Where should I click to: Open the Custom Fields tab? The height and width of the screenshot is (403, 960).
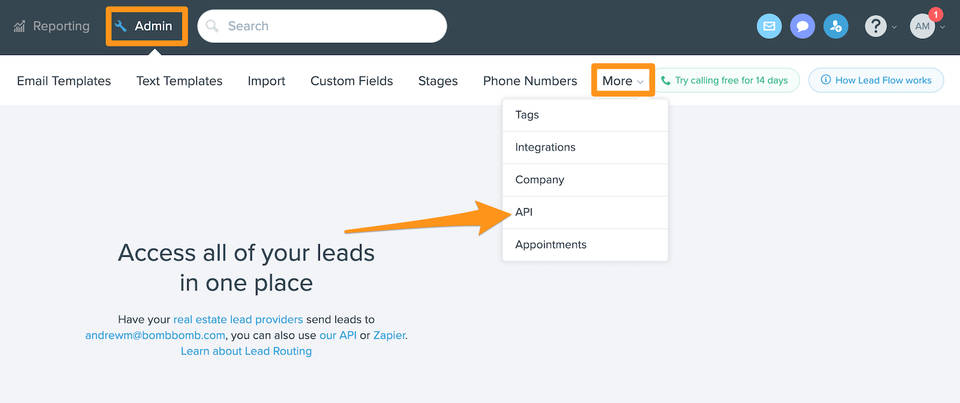coord(351,81)
